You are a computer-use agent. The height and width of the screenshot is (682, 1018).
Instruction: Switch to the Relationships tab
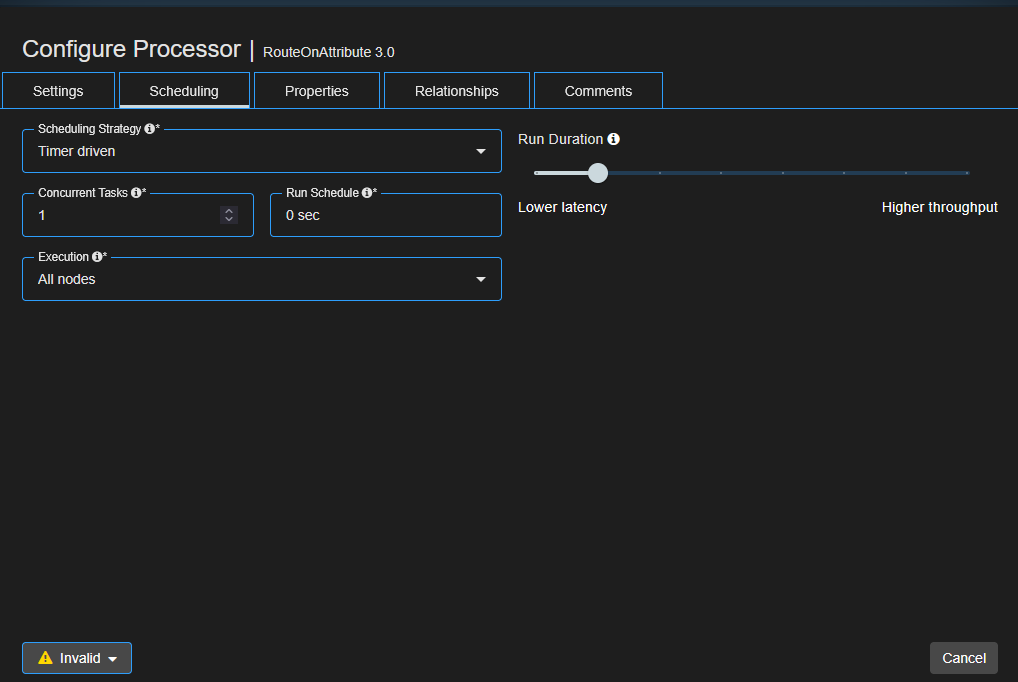(x=456, y=90)
